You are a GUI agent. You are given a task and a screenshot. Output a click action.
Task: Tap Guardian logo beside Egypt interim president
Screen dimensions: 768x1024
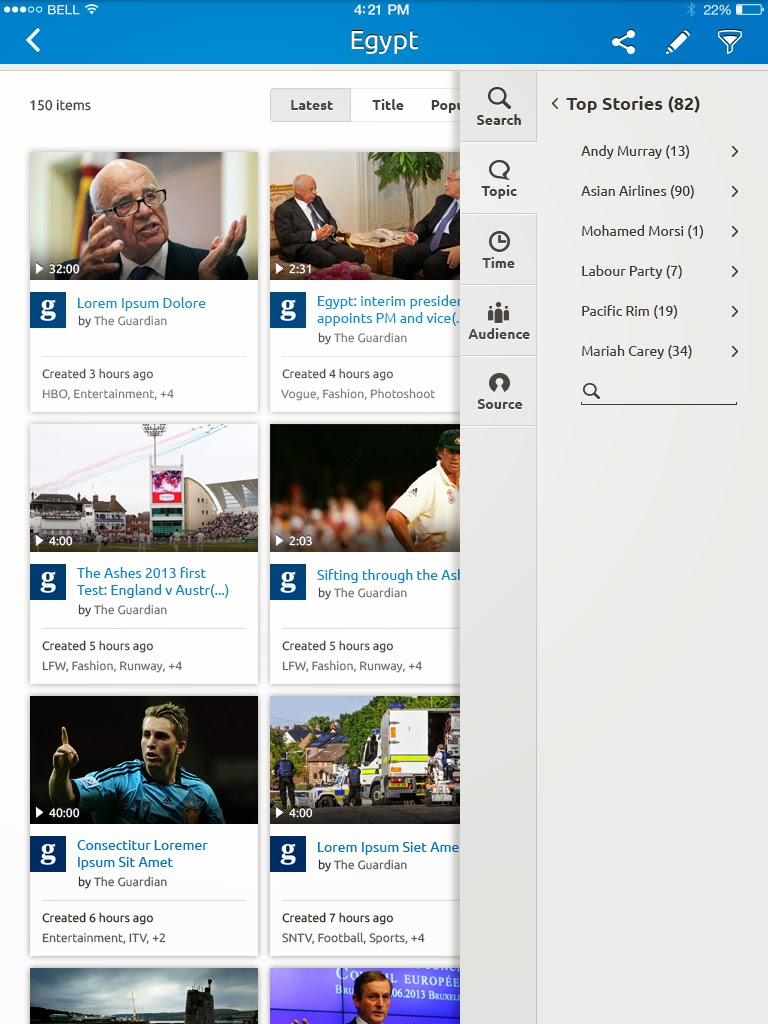pos(288,310)
